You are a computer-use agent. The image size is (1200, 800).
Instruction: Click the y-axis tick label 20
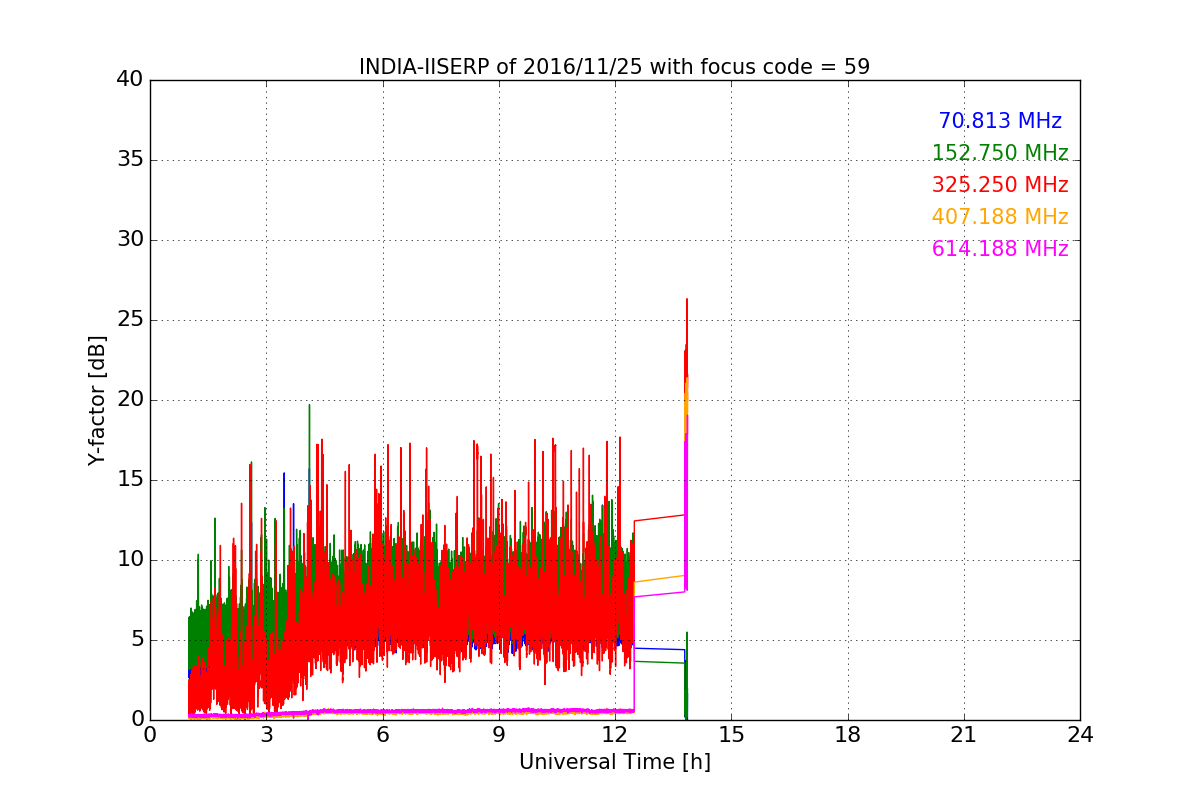129,400
